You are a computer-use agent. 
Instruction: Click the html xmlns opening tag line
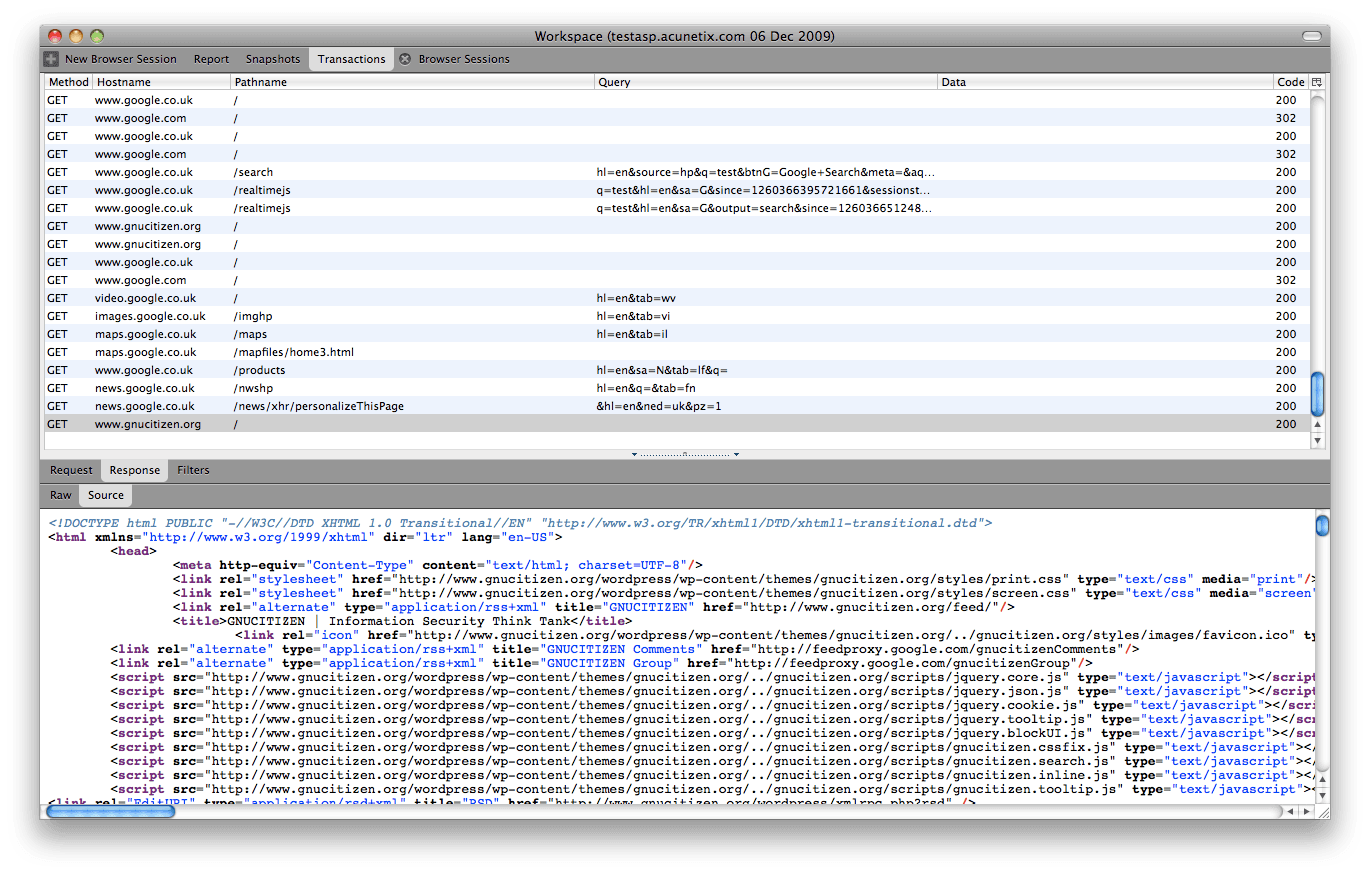click(305, 537)
